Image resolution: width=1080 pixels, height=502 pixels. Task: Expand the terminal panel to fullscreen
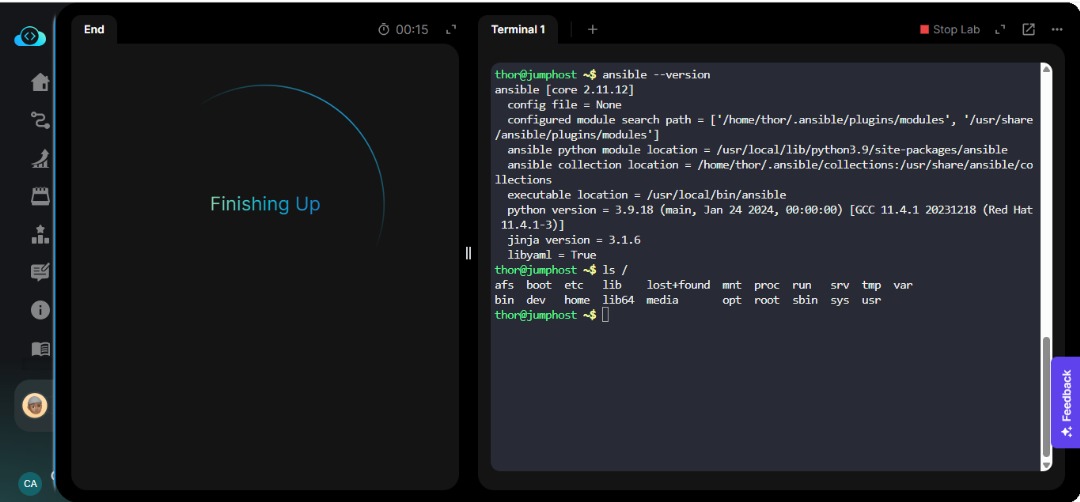pos(1001,30)
